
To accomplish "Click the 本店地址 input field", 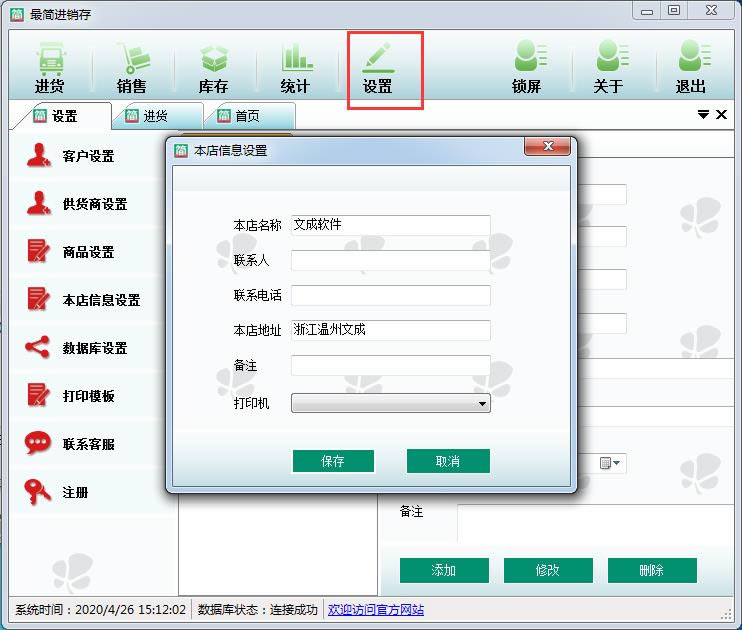I will [390, 330].
